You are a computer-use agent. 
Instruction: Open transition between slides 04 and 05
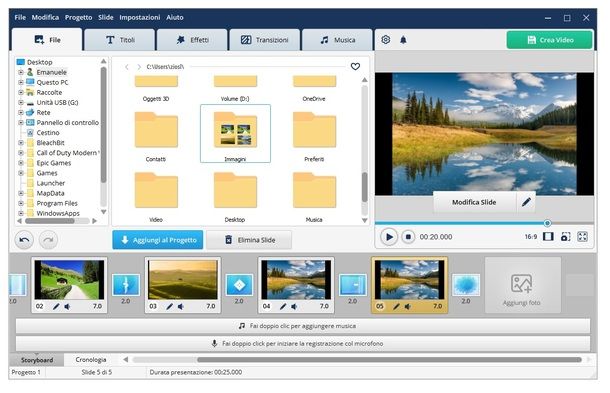(x=352, y=285)
